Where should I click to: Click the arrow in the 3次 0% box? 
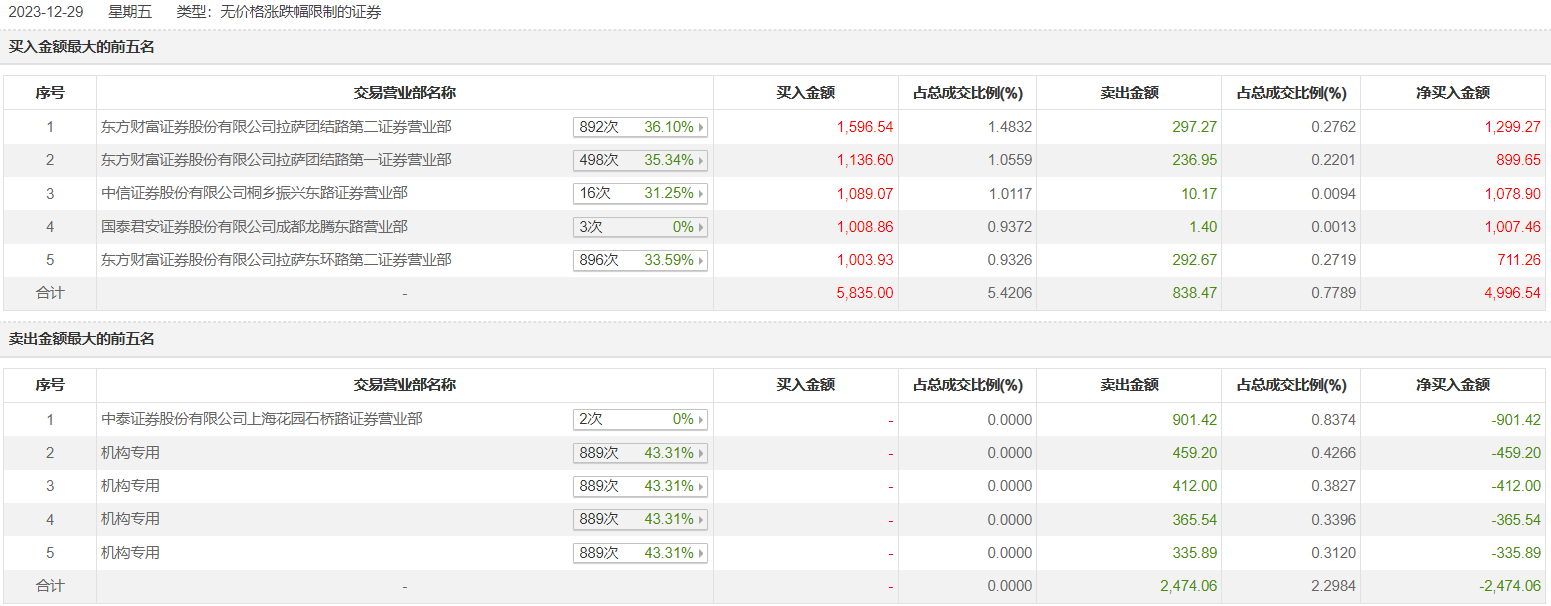click(701, 227)
